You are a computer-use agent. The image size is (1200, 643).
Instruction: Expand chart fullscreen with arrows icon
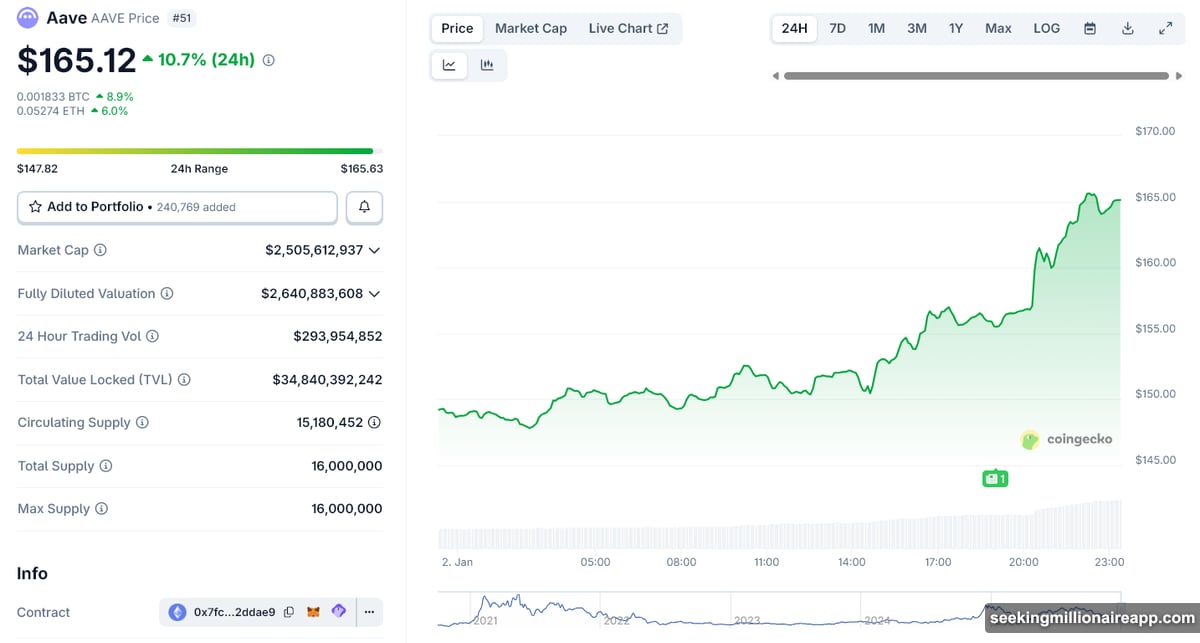click(x=1166, y=28)
